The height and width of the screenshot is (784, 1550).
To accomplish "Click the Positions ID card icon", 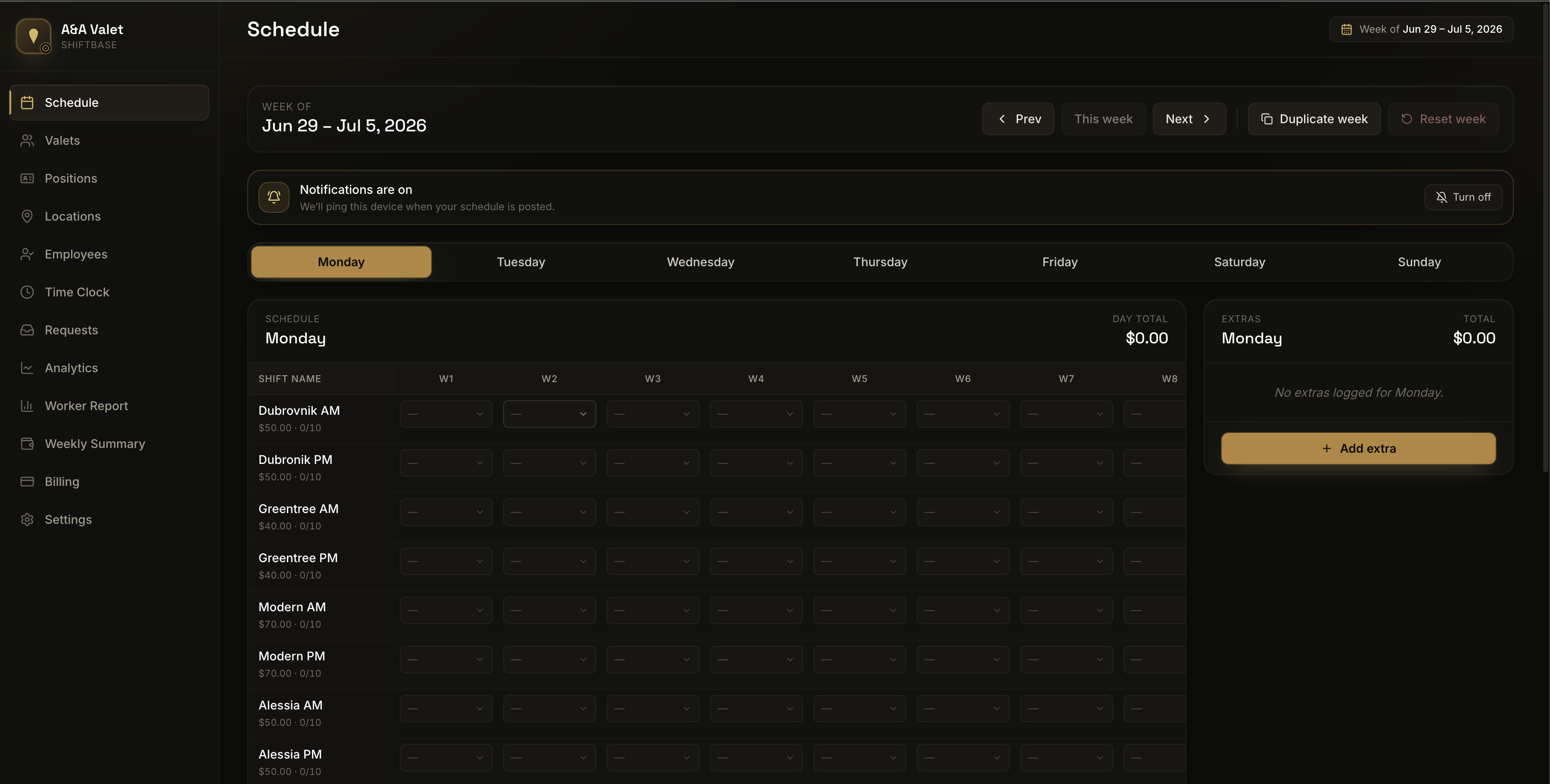I will pyautogui.click(x=27, y=178).
